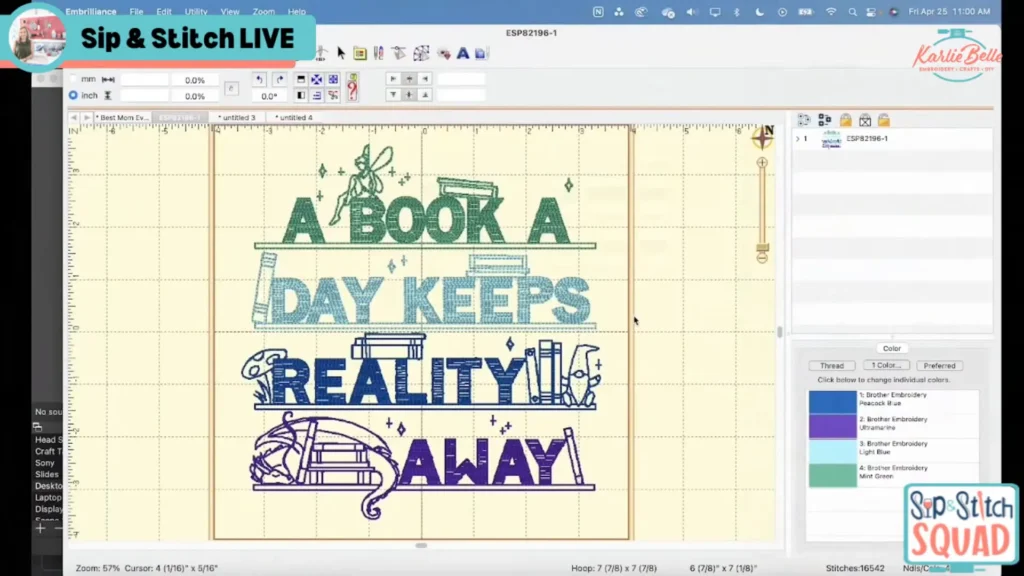Click the rotation angle 0.0° field

pos(269,96)
